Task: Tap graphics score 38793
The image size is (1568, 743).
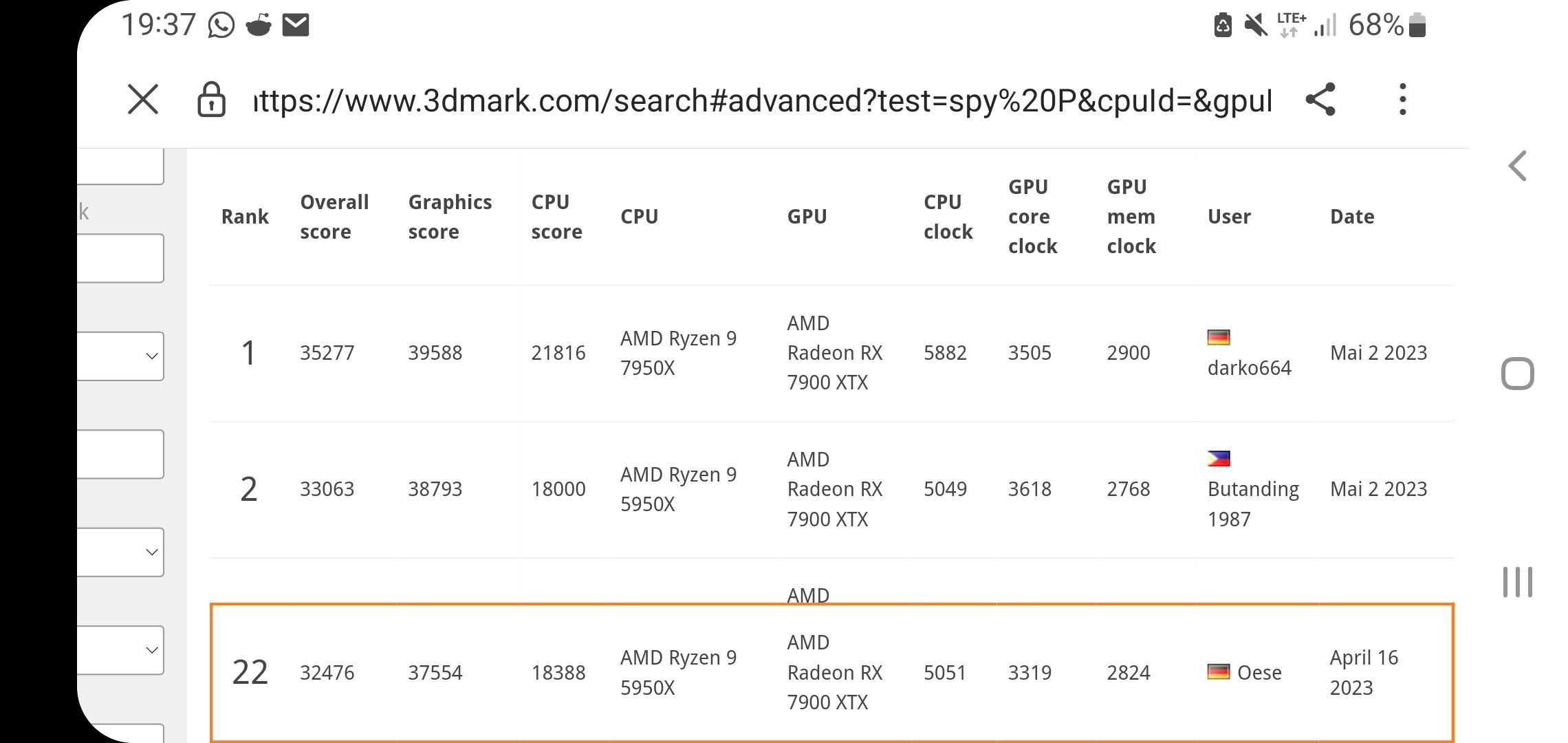Action: click(x=435, y=489)
